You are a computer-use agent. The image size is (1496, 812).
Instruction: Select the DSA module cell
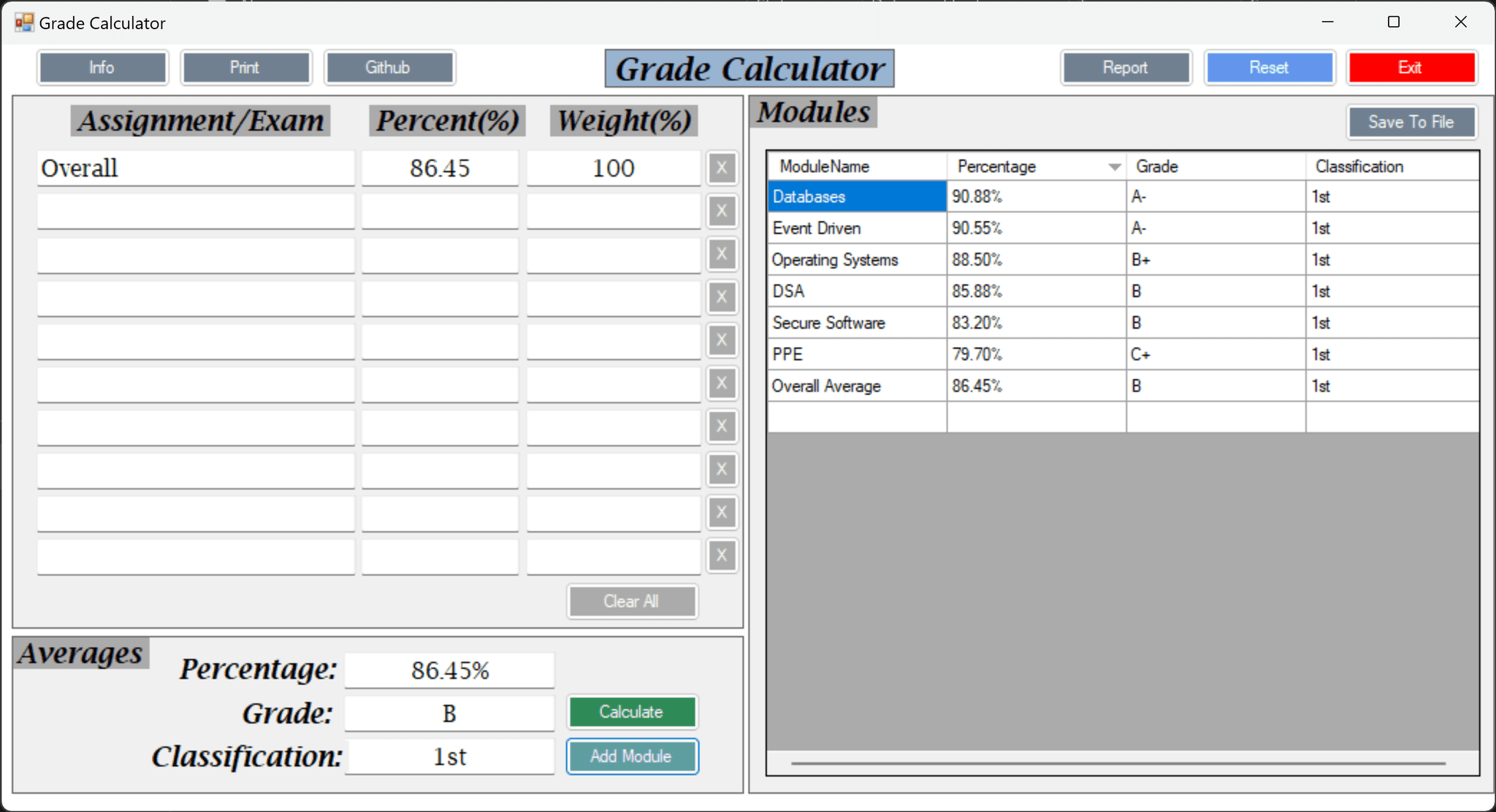[857, 291]
